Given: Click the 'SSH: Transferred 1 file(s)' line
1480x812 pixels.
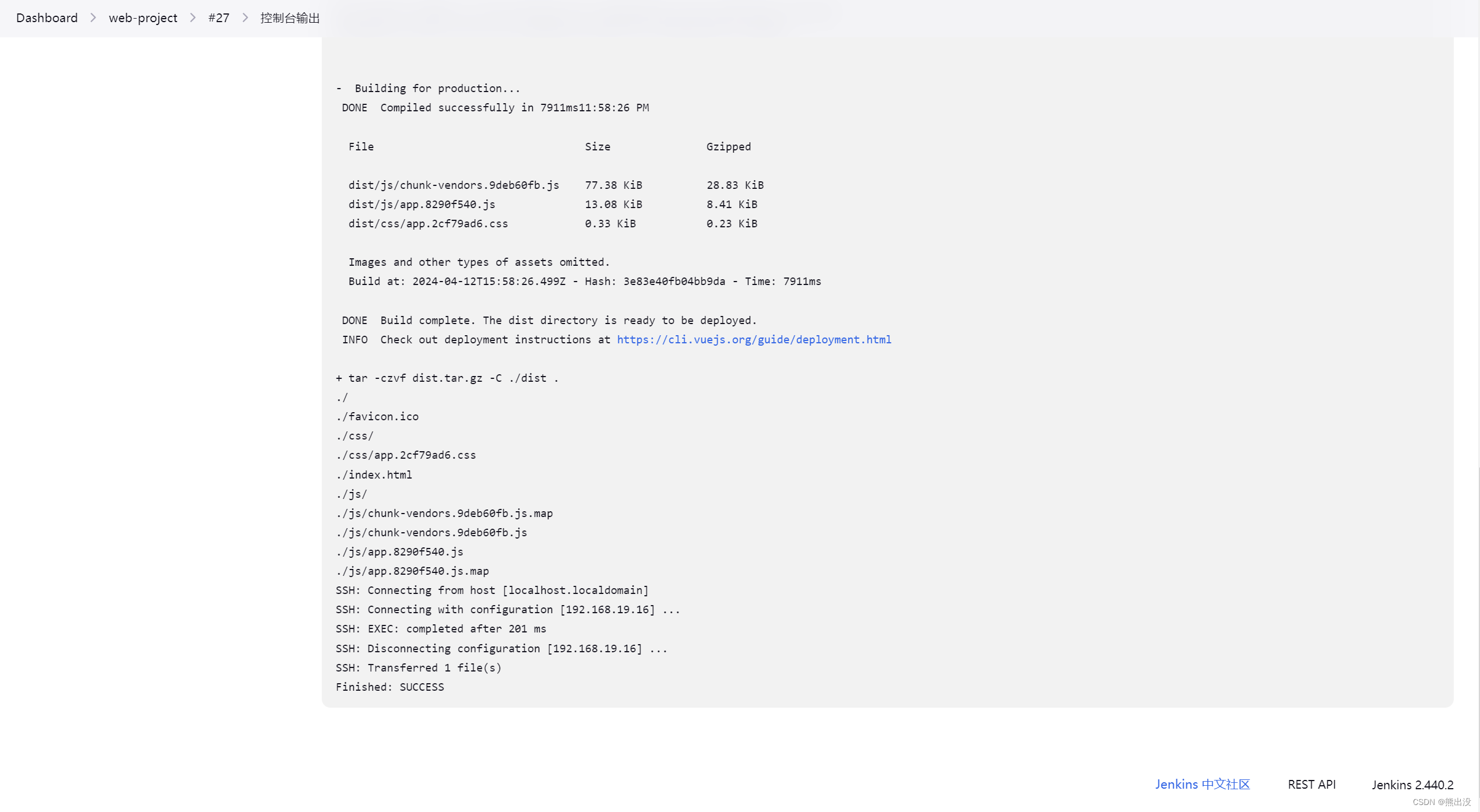Looking at the screenshot, I should click(418, 668).
